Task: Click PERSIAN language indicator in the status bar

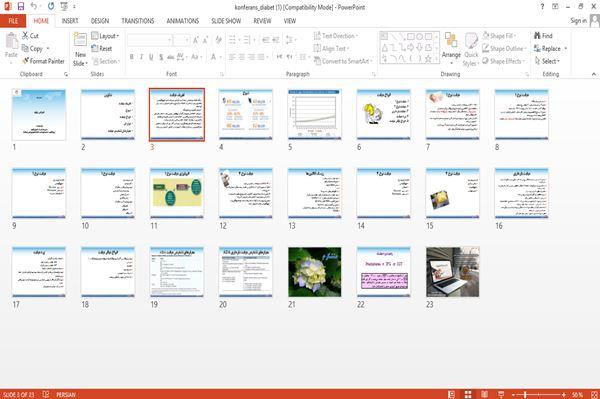Action: pyautogui.click(x=66, y=394)
